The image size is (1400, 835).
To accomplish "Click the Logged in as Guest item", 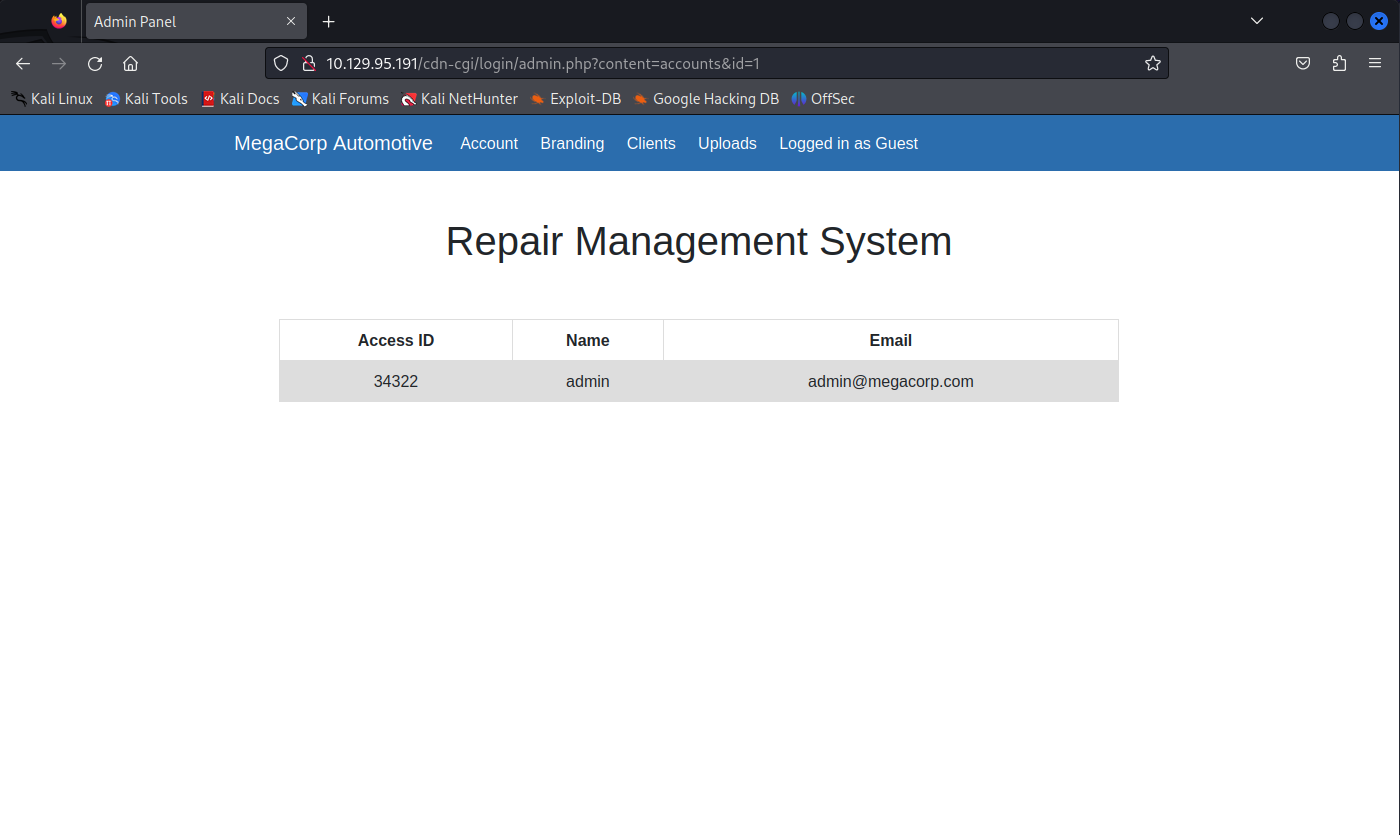I will pos(848,143).
